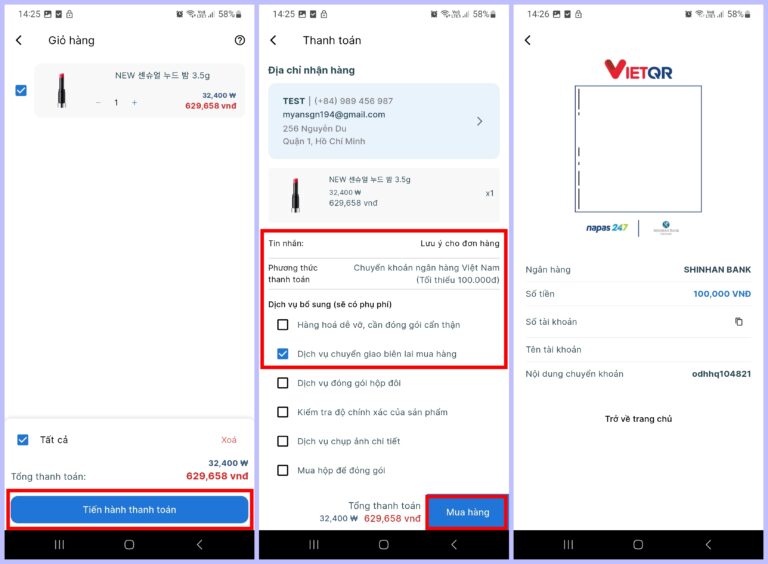Open recent apps on the checkout screen
The image size is (768, 564).
(314, 544)
